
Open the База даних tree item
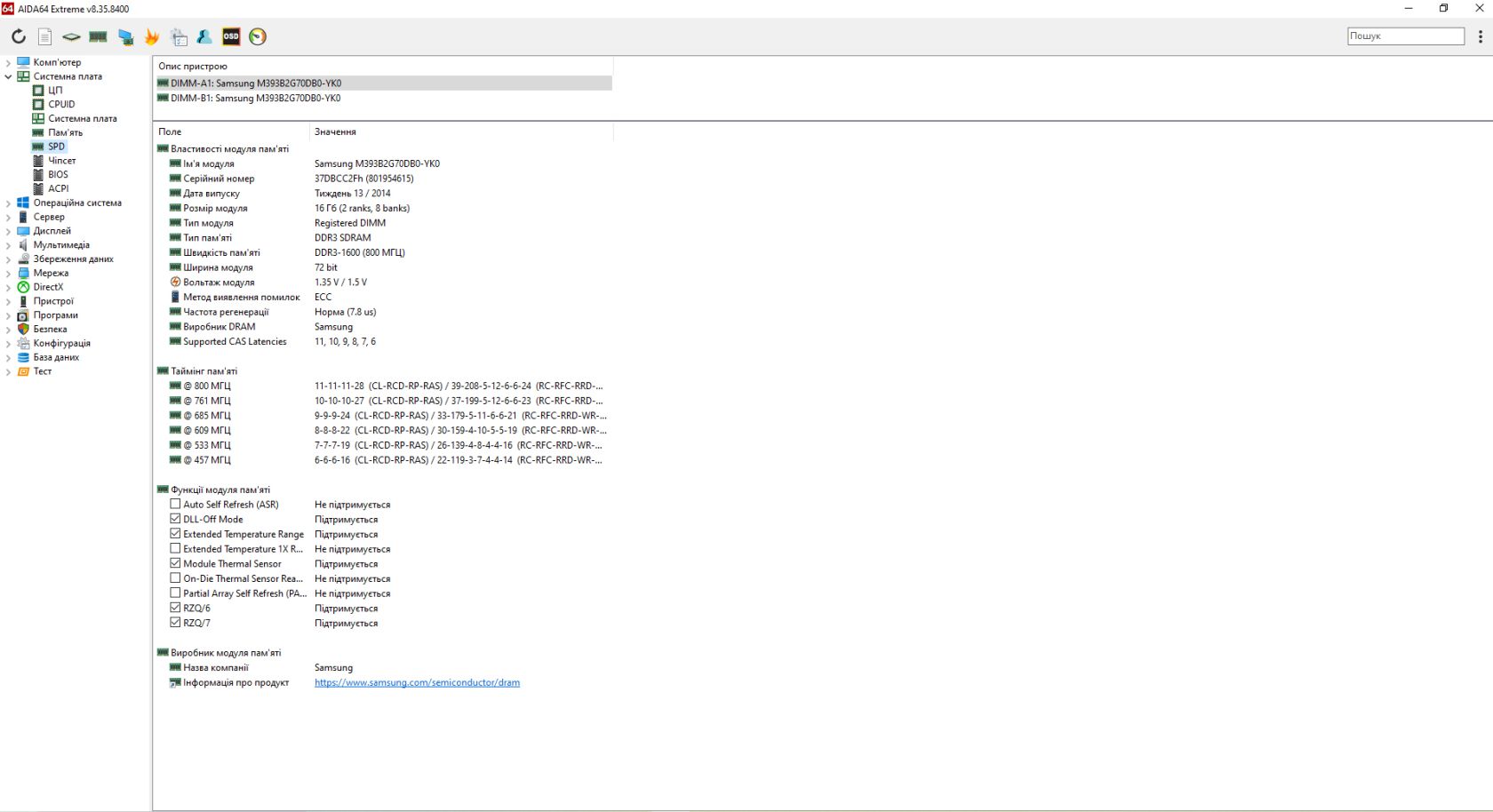56,357
